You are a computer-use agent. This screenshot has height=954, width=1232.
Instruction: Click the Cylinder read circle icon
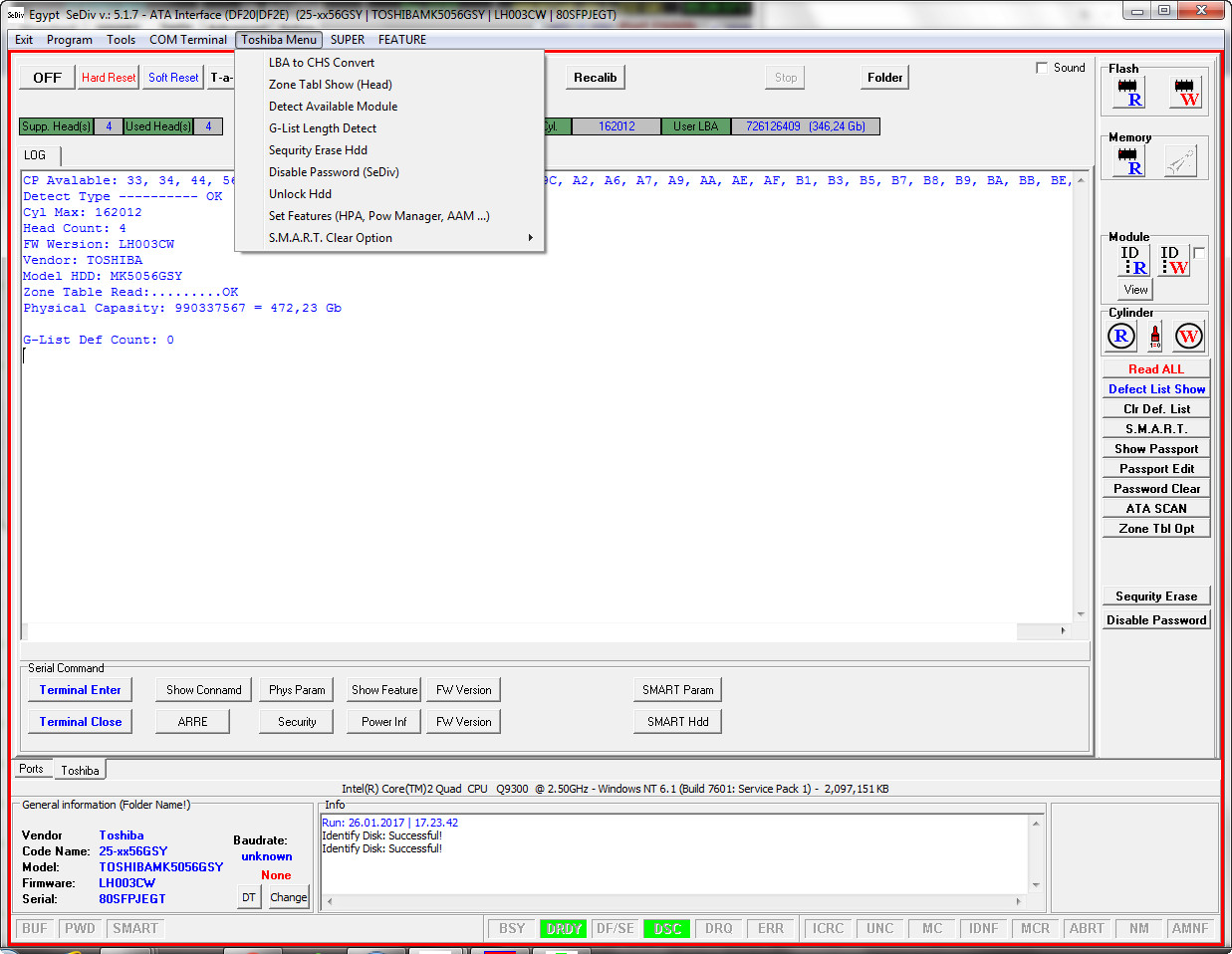[1121, 337]
